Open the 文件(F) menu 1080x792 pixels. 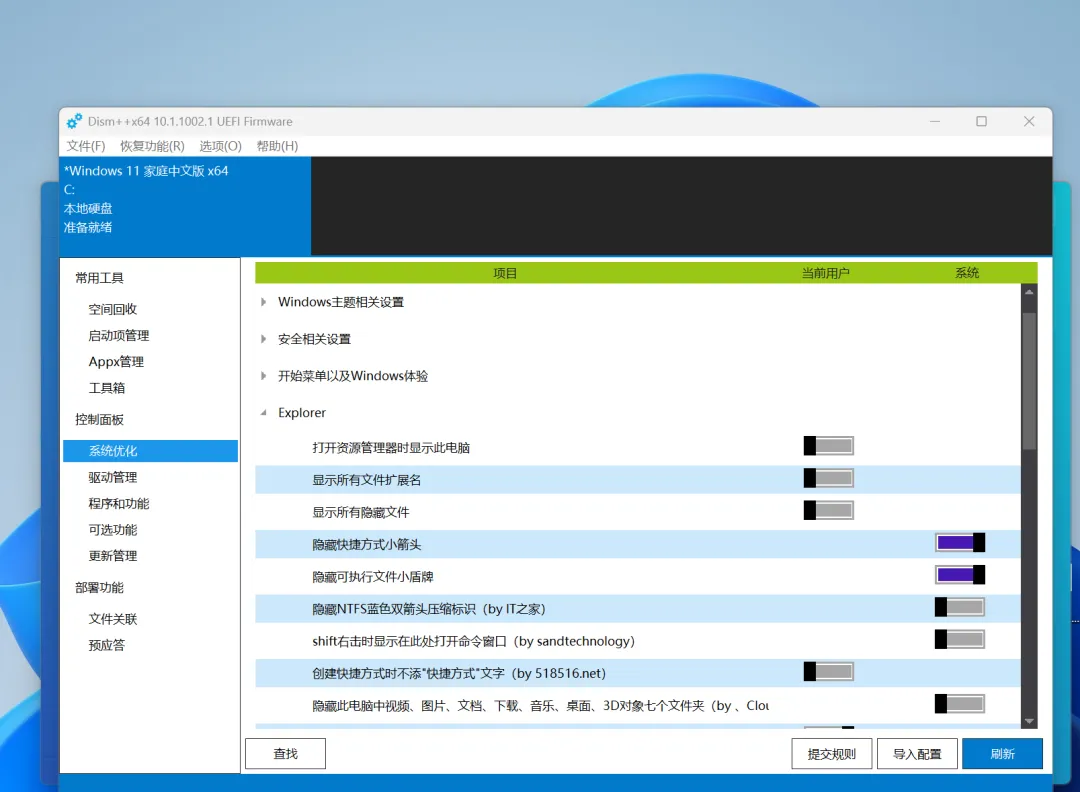tap(85, 146)
